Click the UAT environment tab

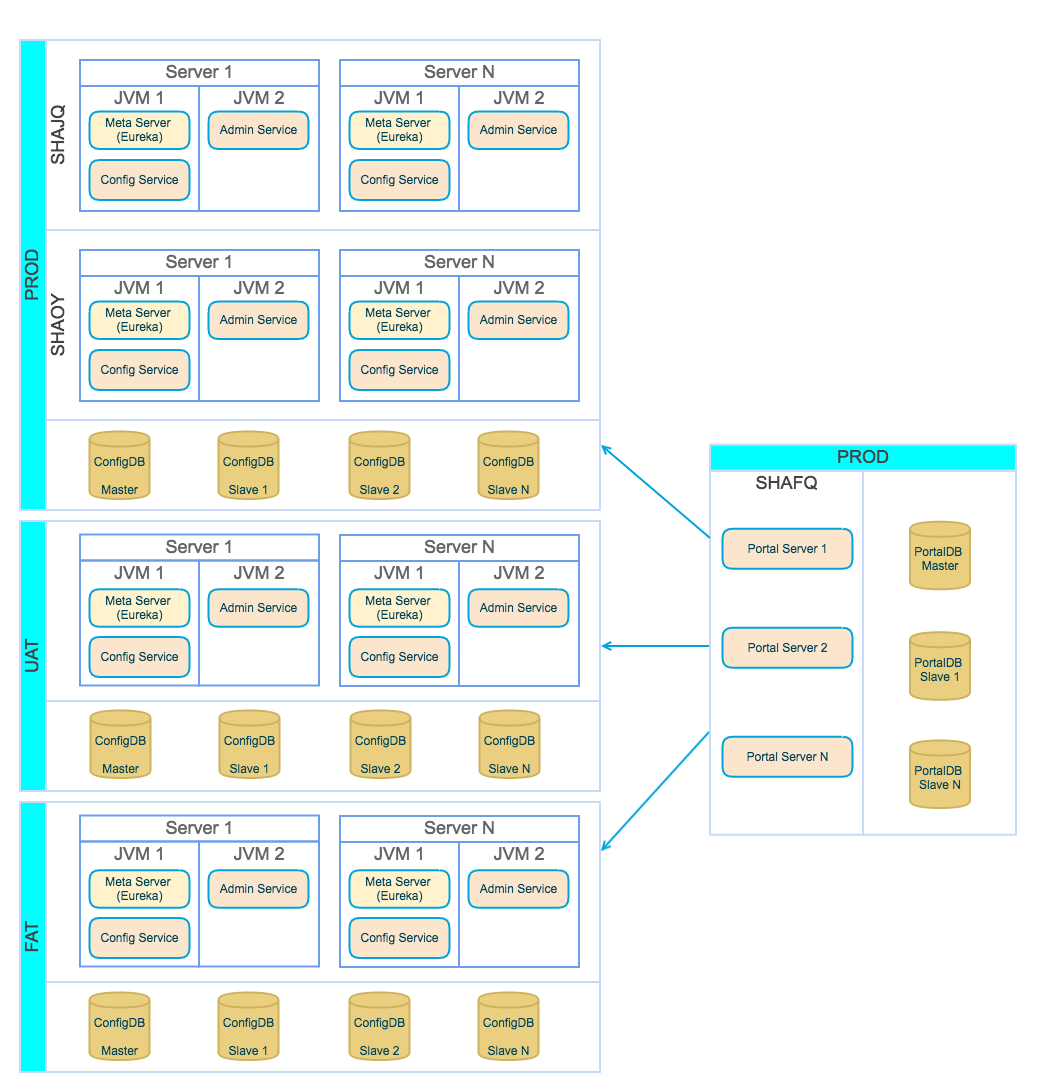[33, 655]
